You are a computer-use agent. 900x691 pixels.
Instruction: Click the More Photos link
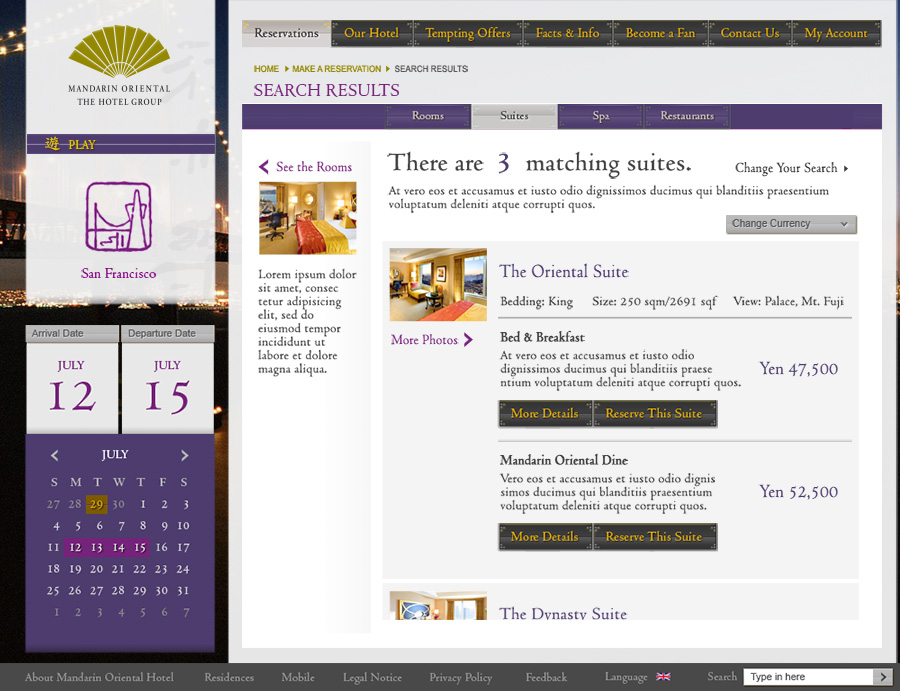pos(424,340)
